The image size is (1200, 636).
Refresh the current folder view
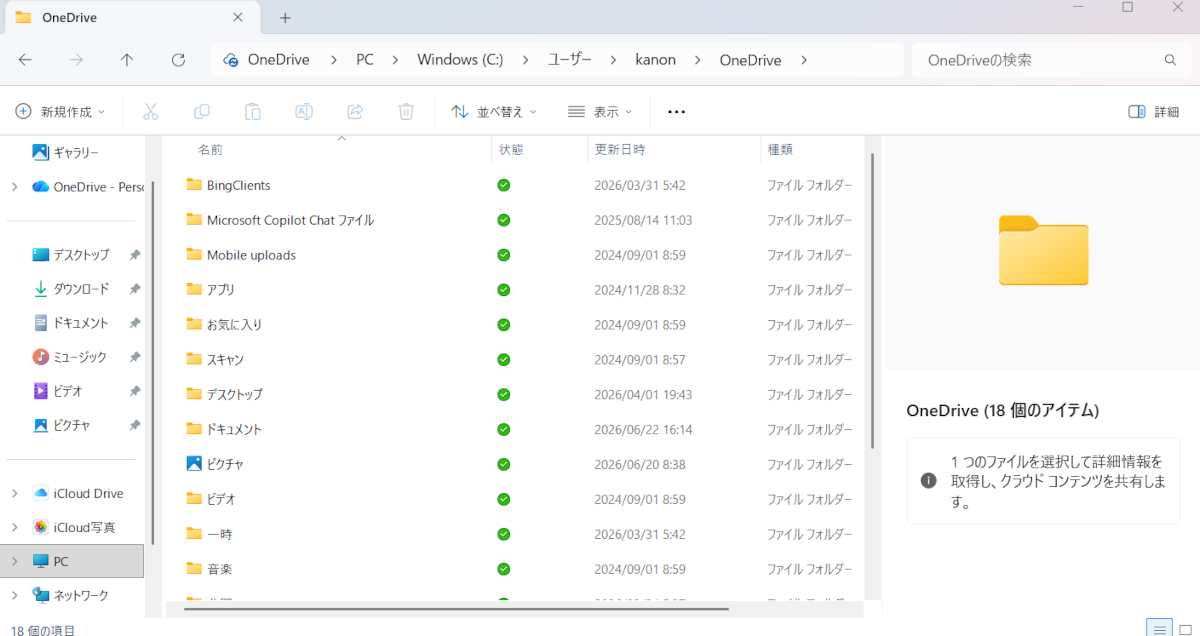178,60
